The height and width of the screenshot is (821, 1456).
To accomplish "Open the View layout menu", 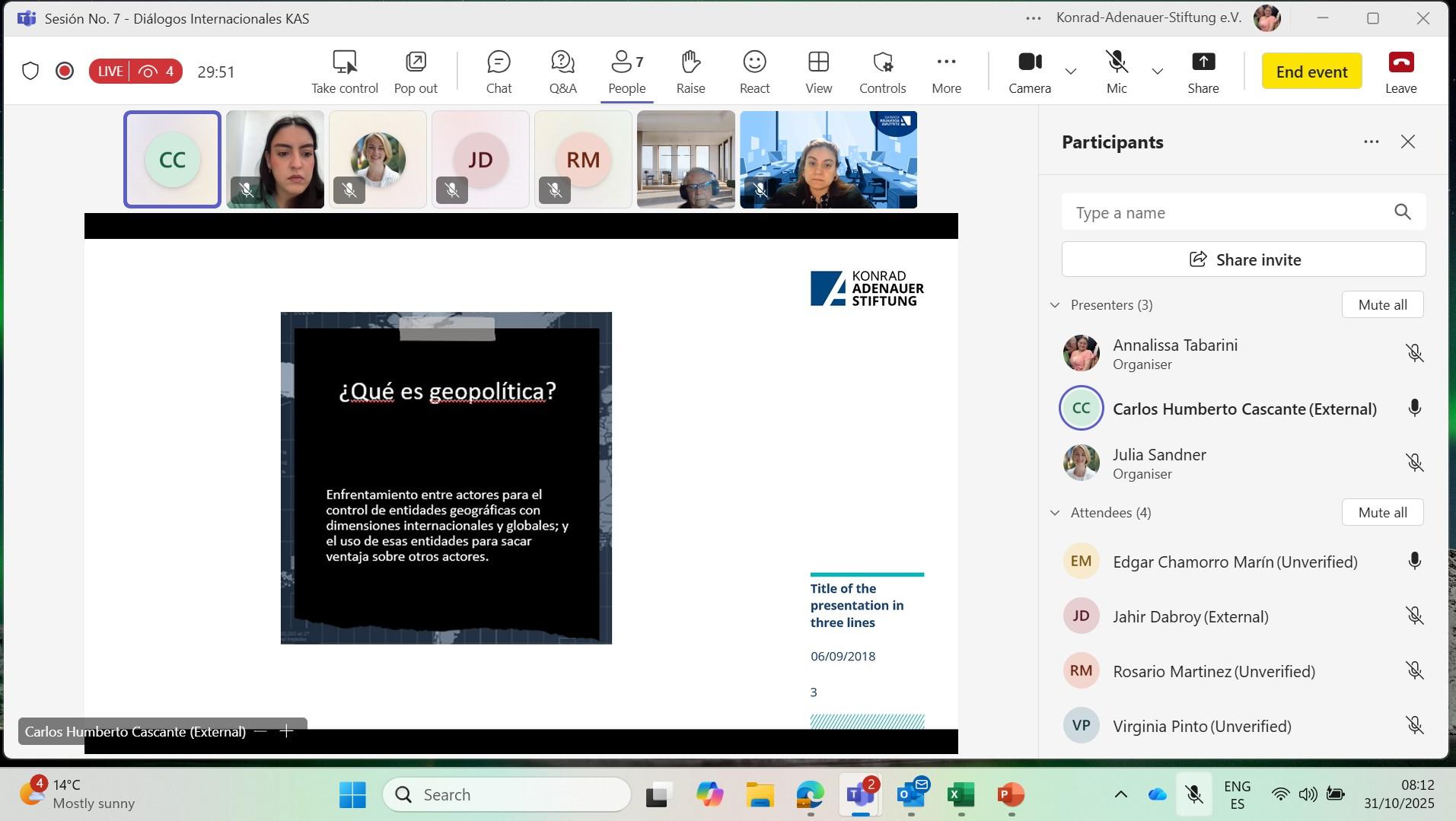I will (818, 72).
